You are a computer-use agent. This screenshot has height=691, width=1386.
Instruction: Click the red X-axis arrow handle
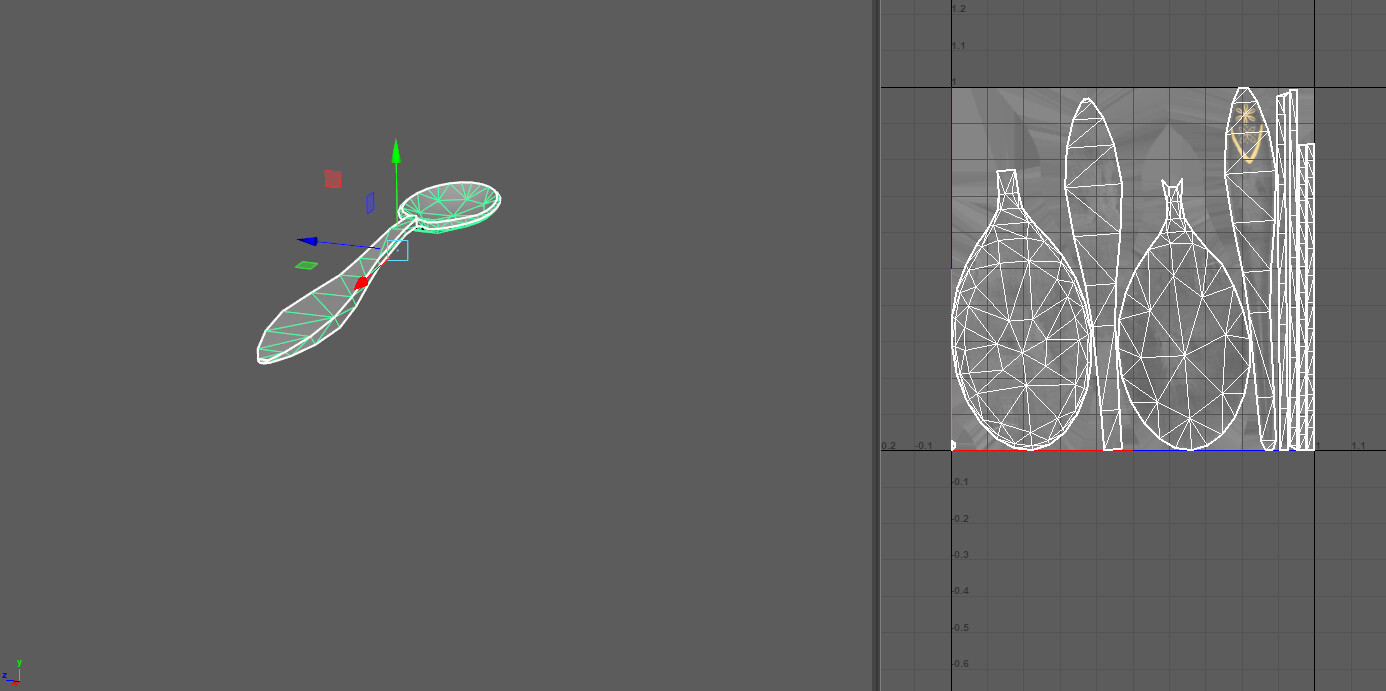click(360, 283)
